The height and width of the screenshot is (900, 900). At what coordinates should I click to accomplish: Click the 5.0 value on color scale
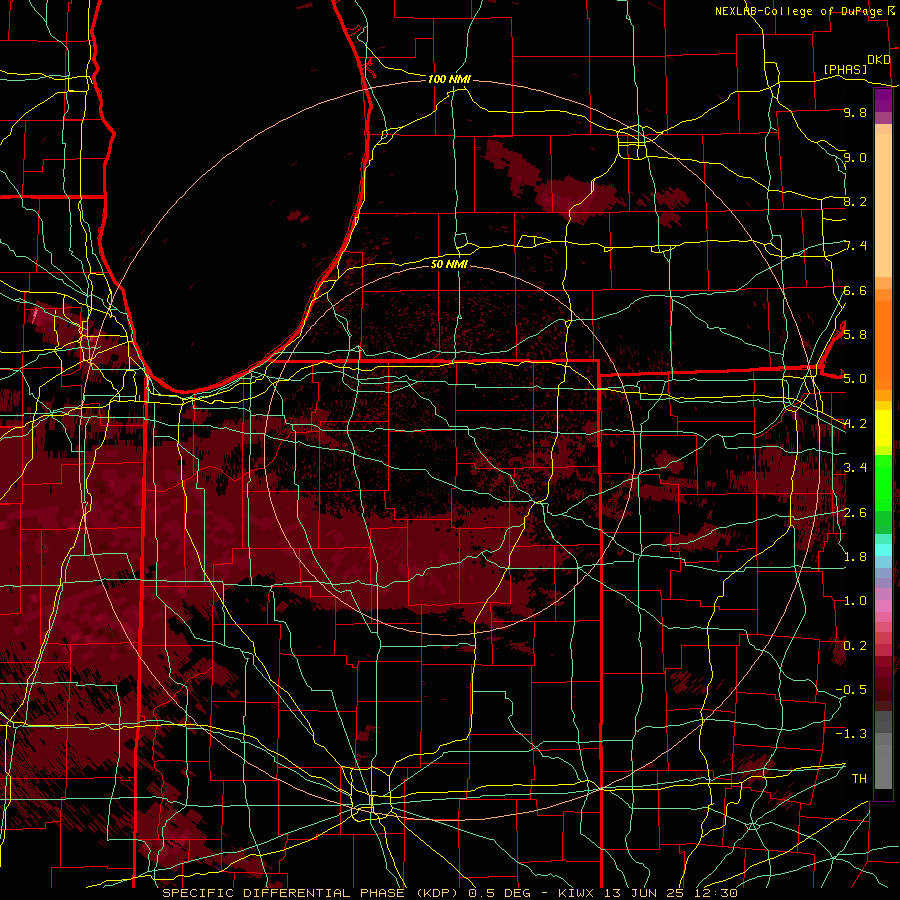tap(855, 379)
